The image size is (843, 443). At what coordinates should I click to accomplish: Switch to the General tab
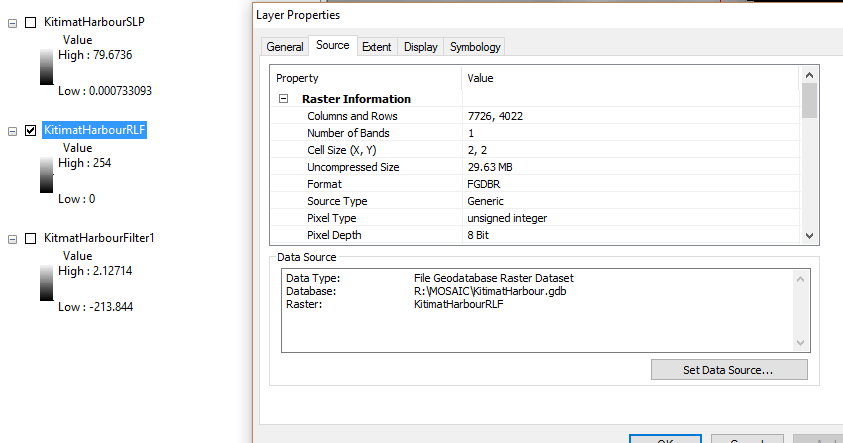pos(285,47)
